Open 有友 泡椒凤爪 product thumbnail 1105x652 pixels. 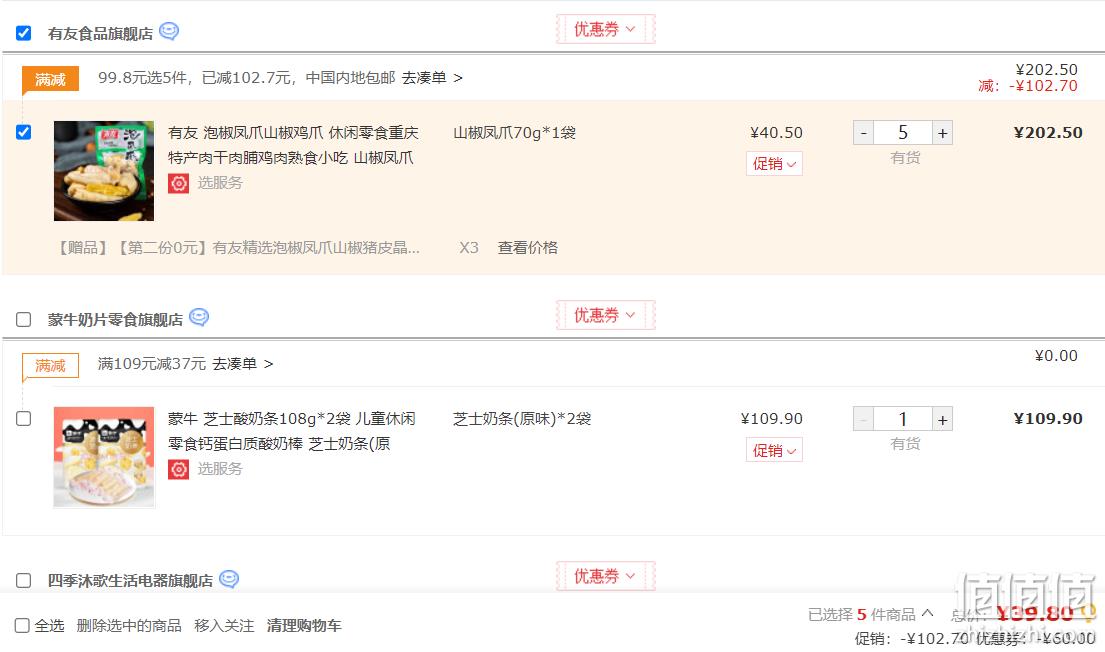tap(104, 171)
